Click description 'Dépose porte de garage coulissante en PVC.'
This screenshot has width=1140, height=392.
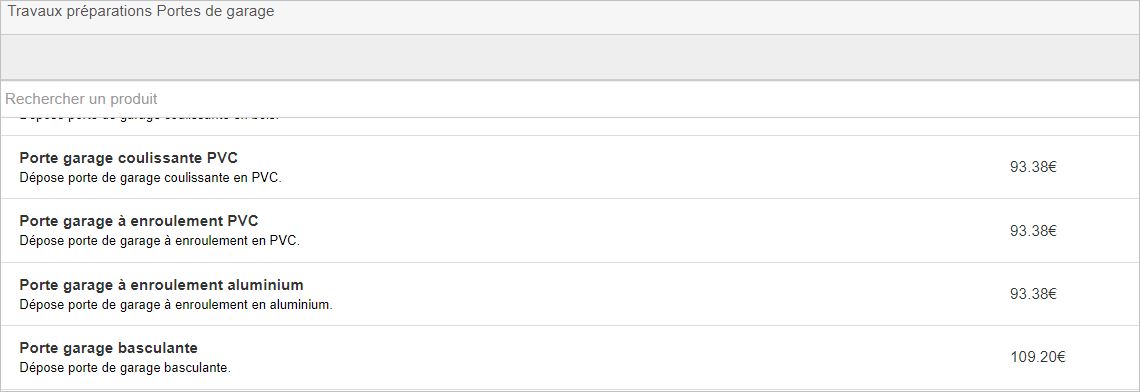coord(150,178)
